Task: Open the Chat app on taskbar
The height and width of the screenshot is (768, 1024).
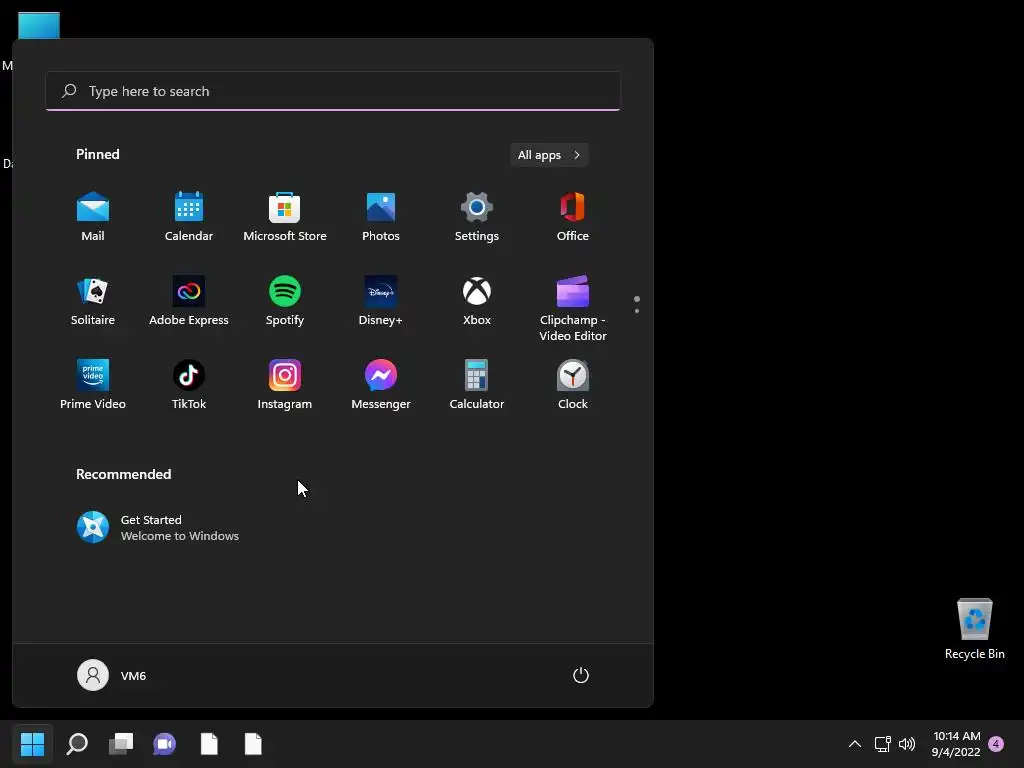Action: [x=165, y=744]
